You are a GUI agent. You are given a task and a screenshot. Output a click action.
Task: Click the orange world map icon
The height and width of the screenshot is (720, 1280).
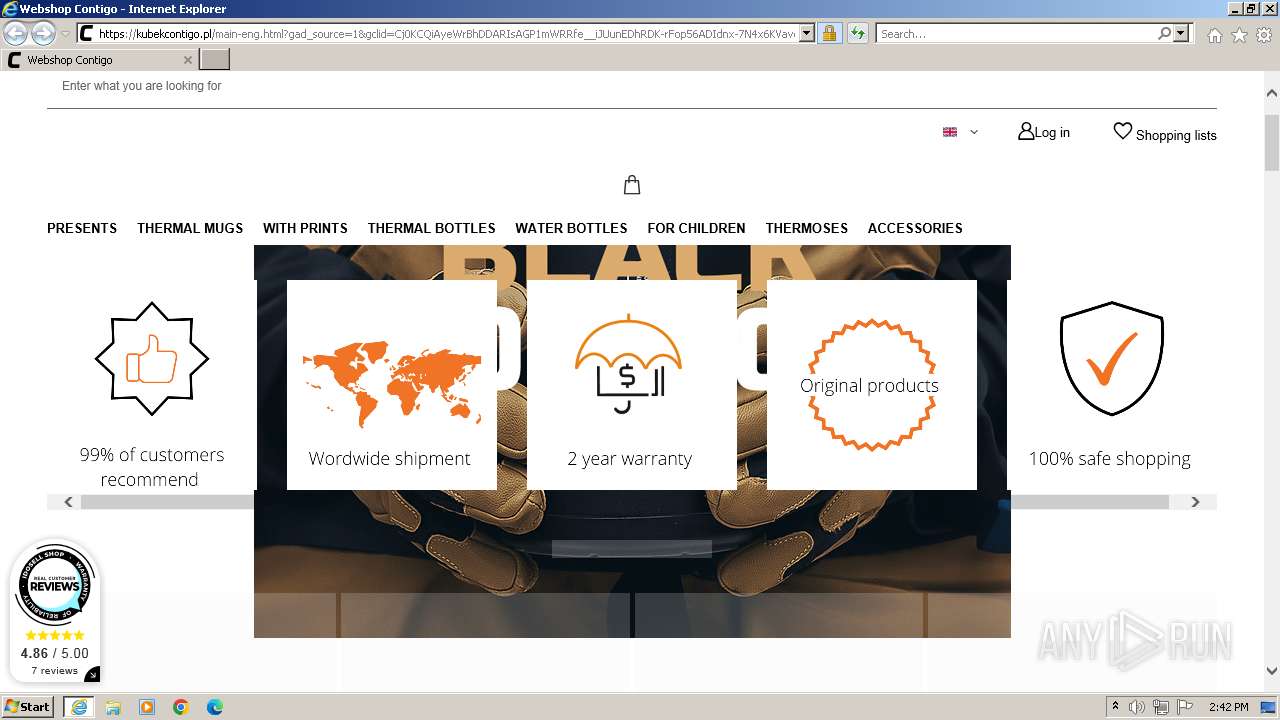click(x=392, y=383)
